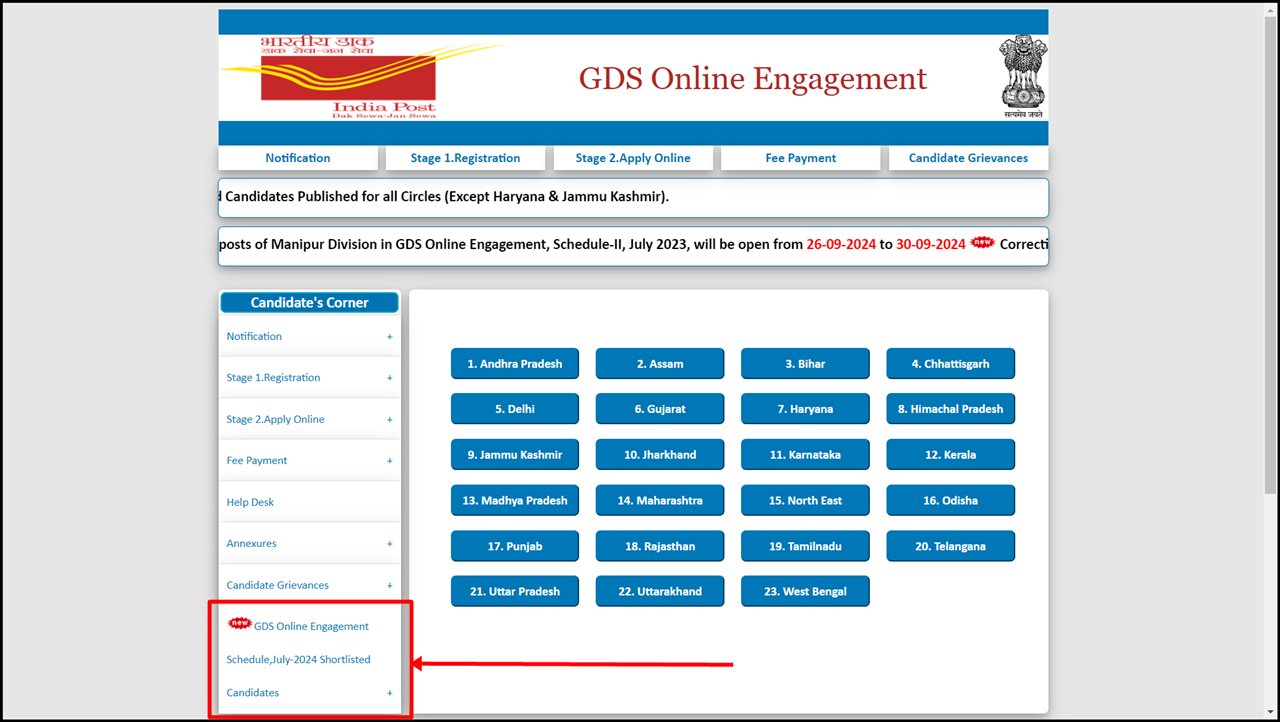Choose 22. Uttarakhand

tap(660, 591)
